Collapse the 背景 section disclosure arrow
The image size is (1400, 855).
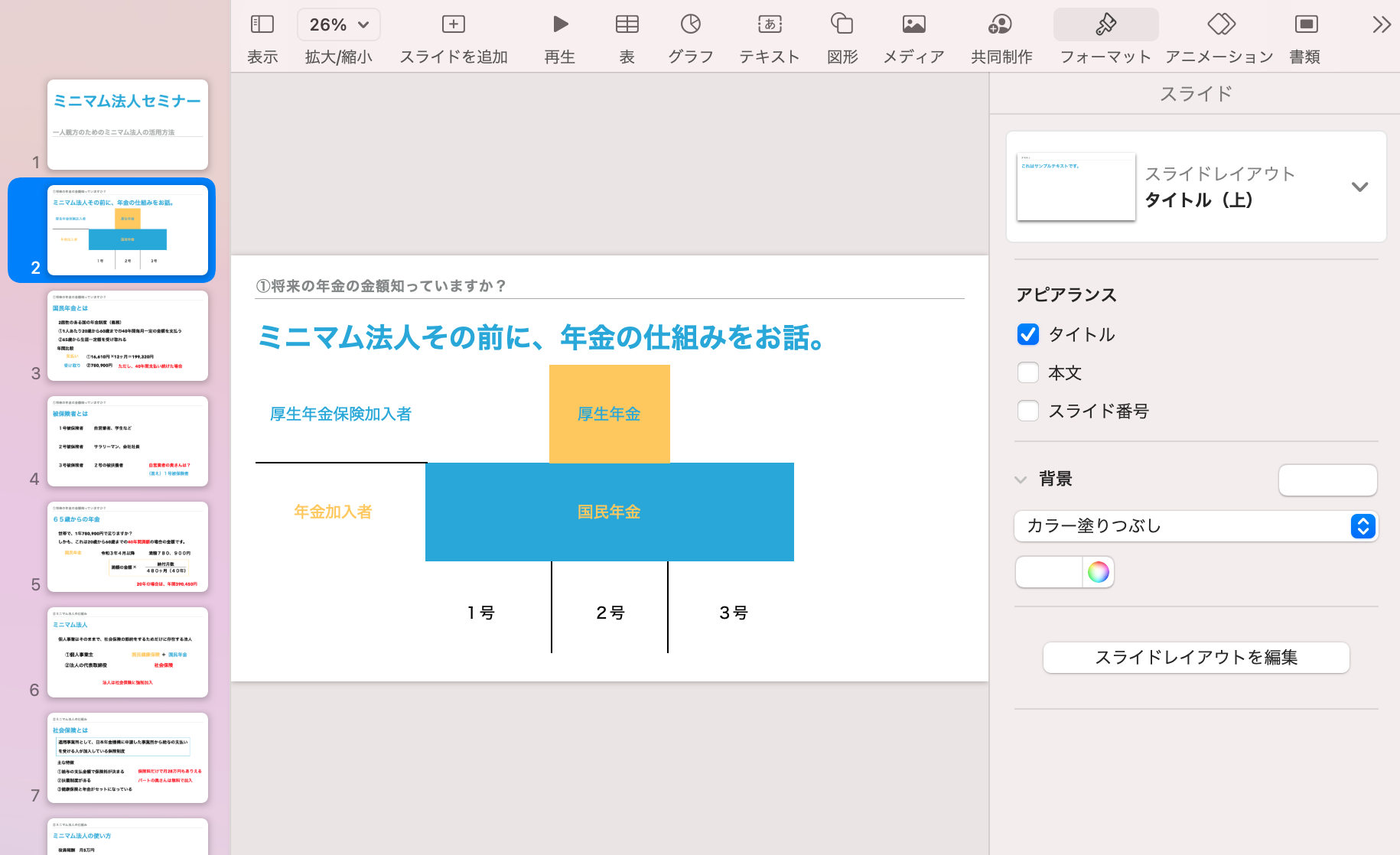1021,480
